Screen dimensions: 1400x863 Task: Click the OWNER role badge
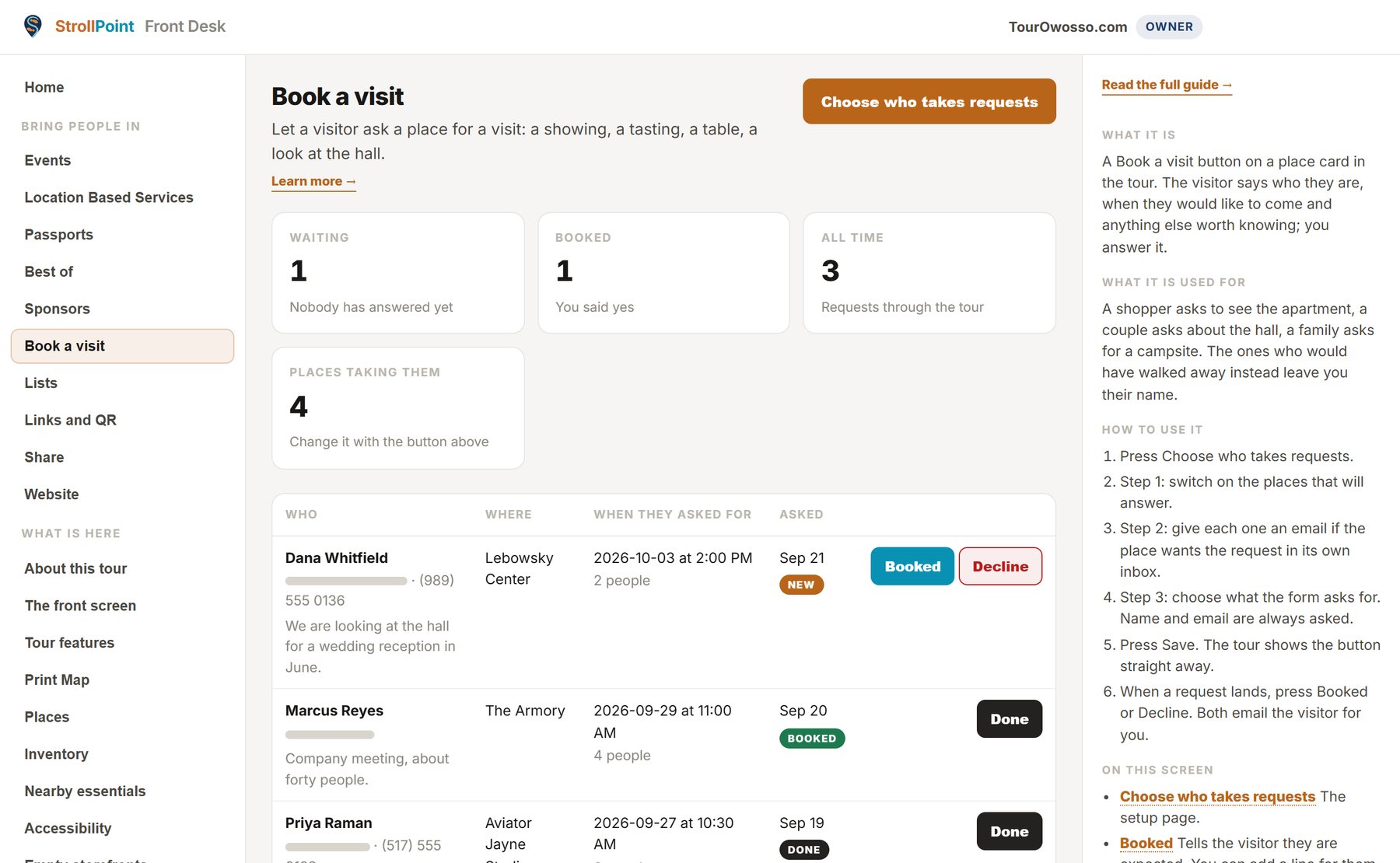click(x=1169, y=26)
